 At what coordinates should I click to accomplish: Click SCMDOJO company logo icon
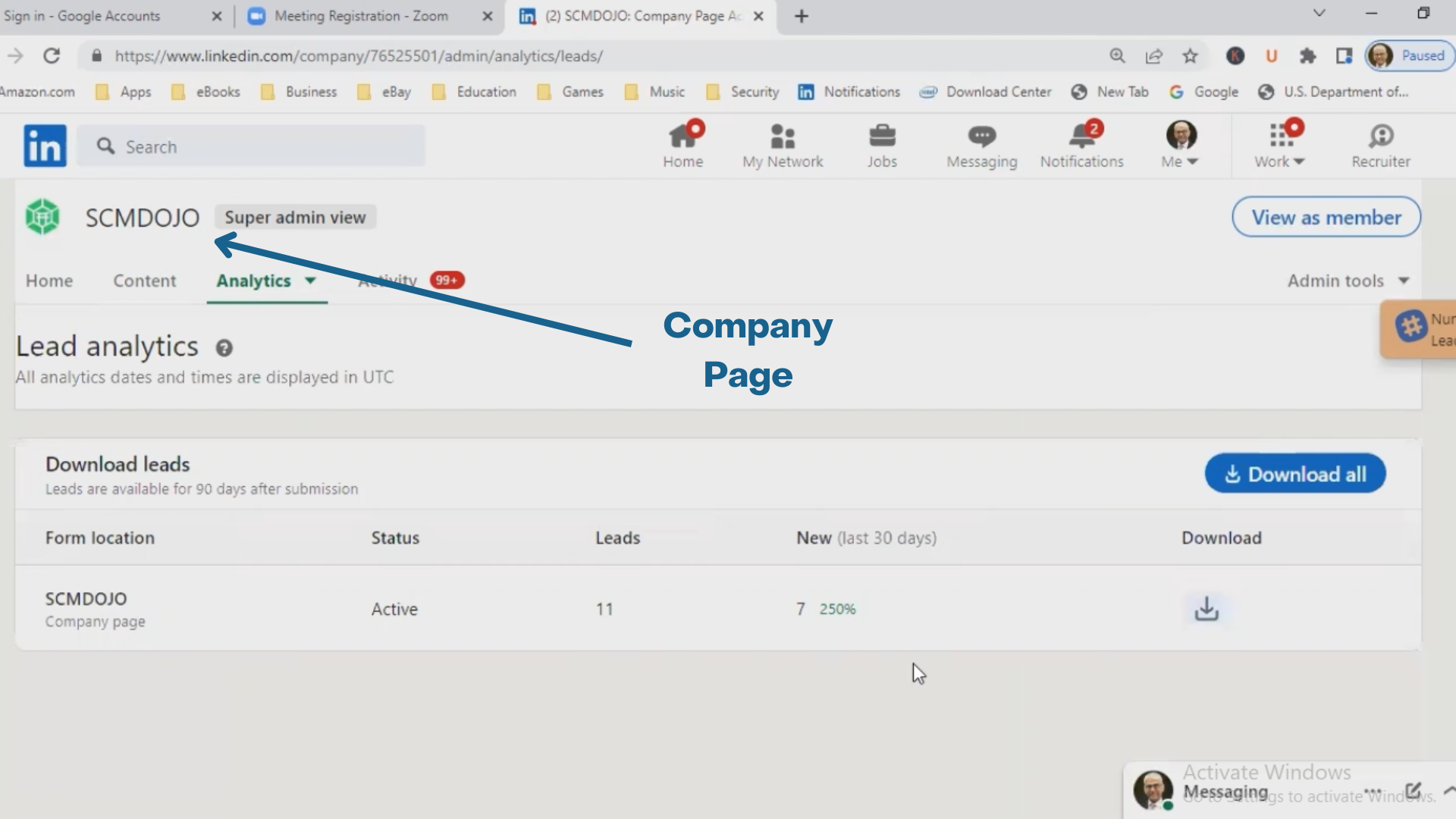pyautogui.click(x=42, y=217)
